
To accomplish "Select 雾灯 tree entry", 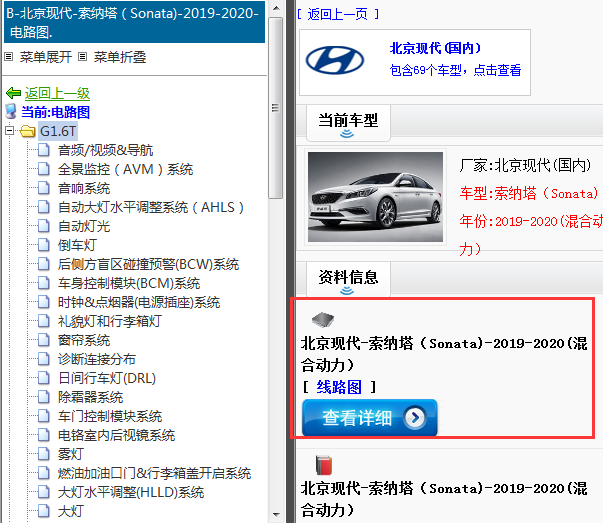I will (x=71, y=454).
